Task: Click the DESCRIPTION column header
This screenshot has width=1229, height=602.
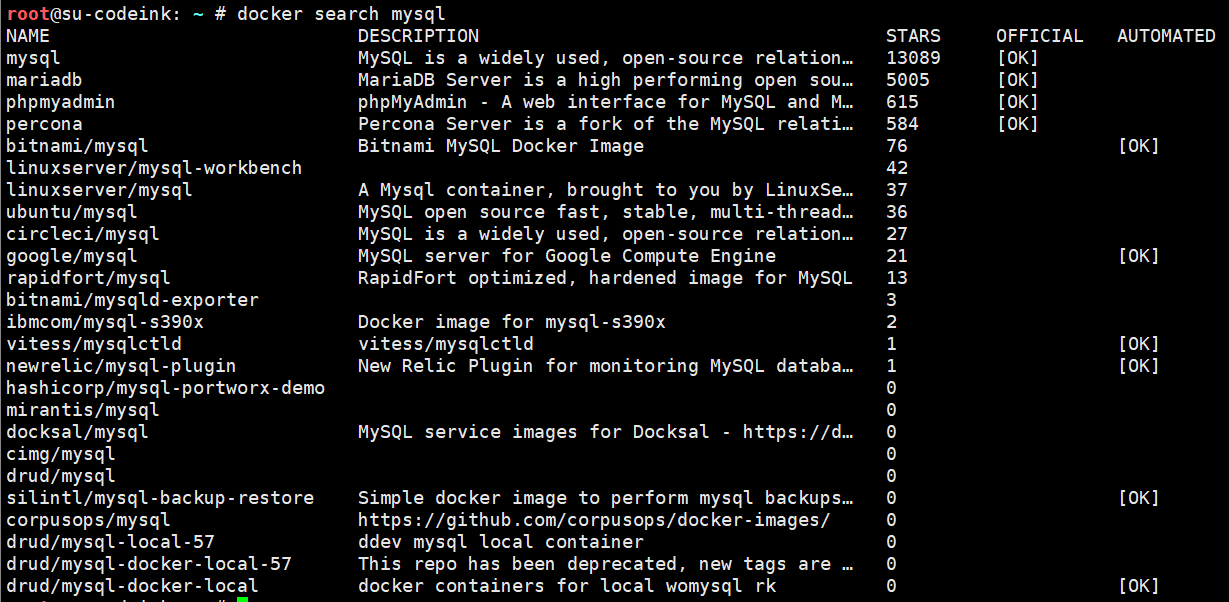Action: pyautogui.click(x=418, y=36)
